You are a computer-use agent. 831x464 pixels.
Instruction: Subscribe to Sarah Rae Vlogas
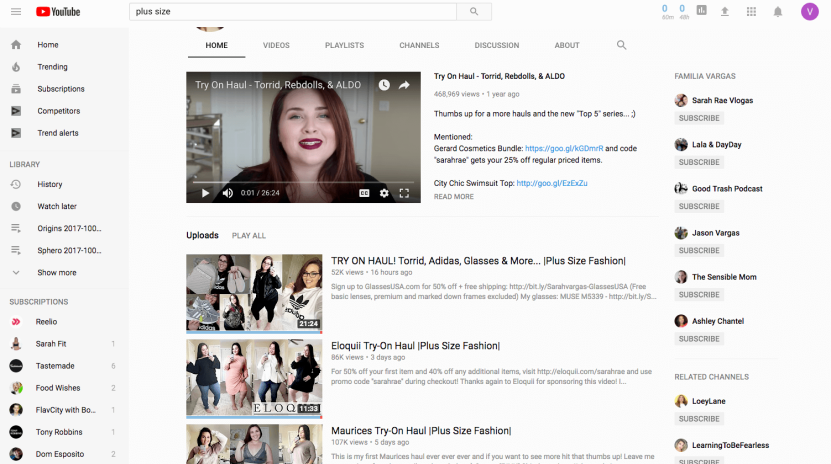[699, 118]
